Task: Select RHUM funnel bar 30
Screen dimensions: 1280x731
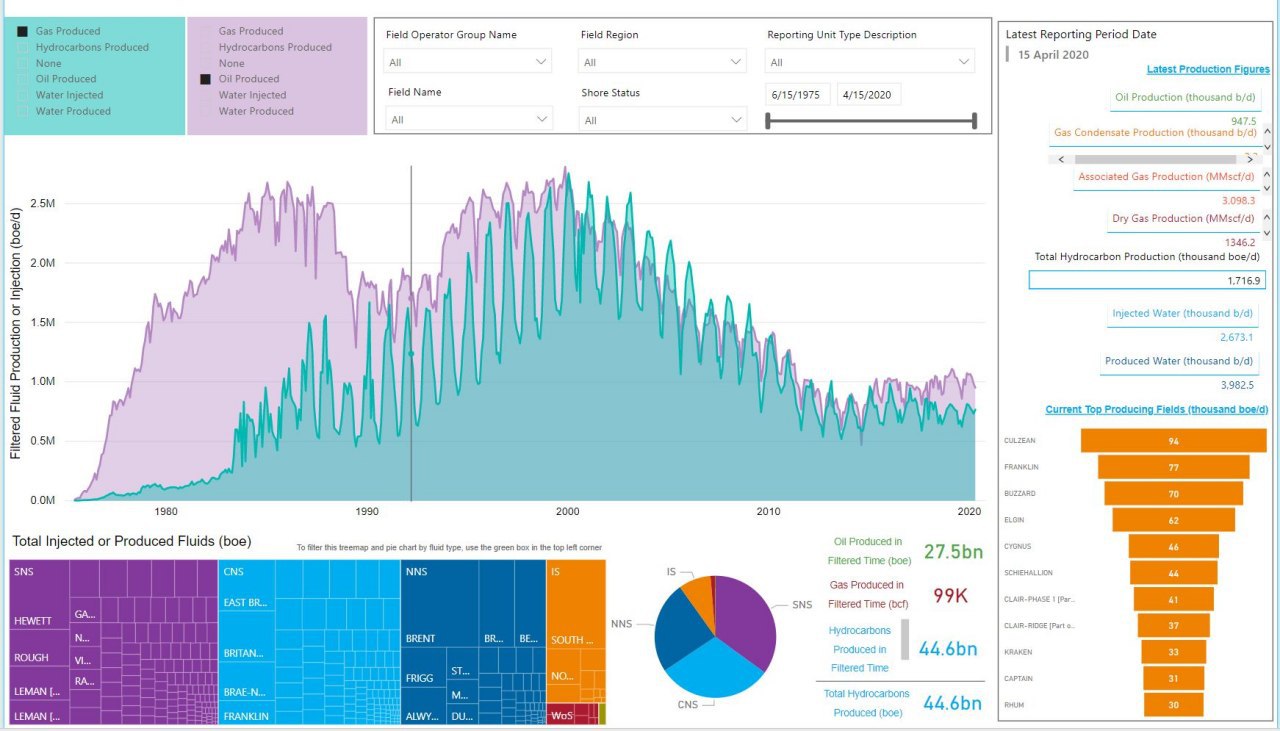Action: [x=1173, y=705]
